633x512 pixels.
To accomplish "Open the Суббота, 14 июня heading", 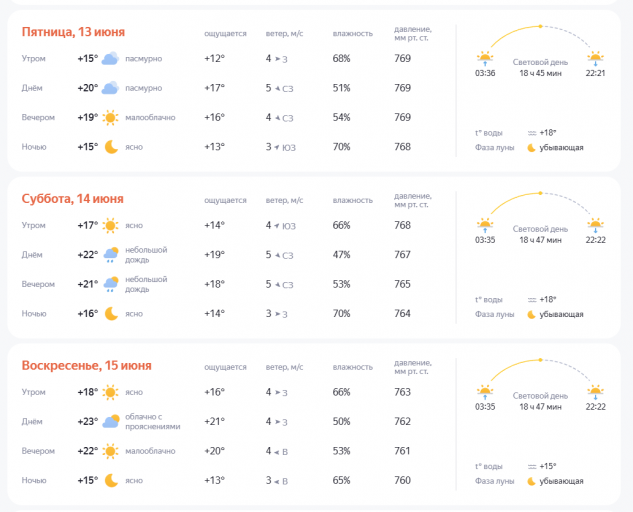I will point(73,198).
